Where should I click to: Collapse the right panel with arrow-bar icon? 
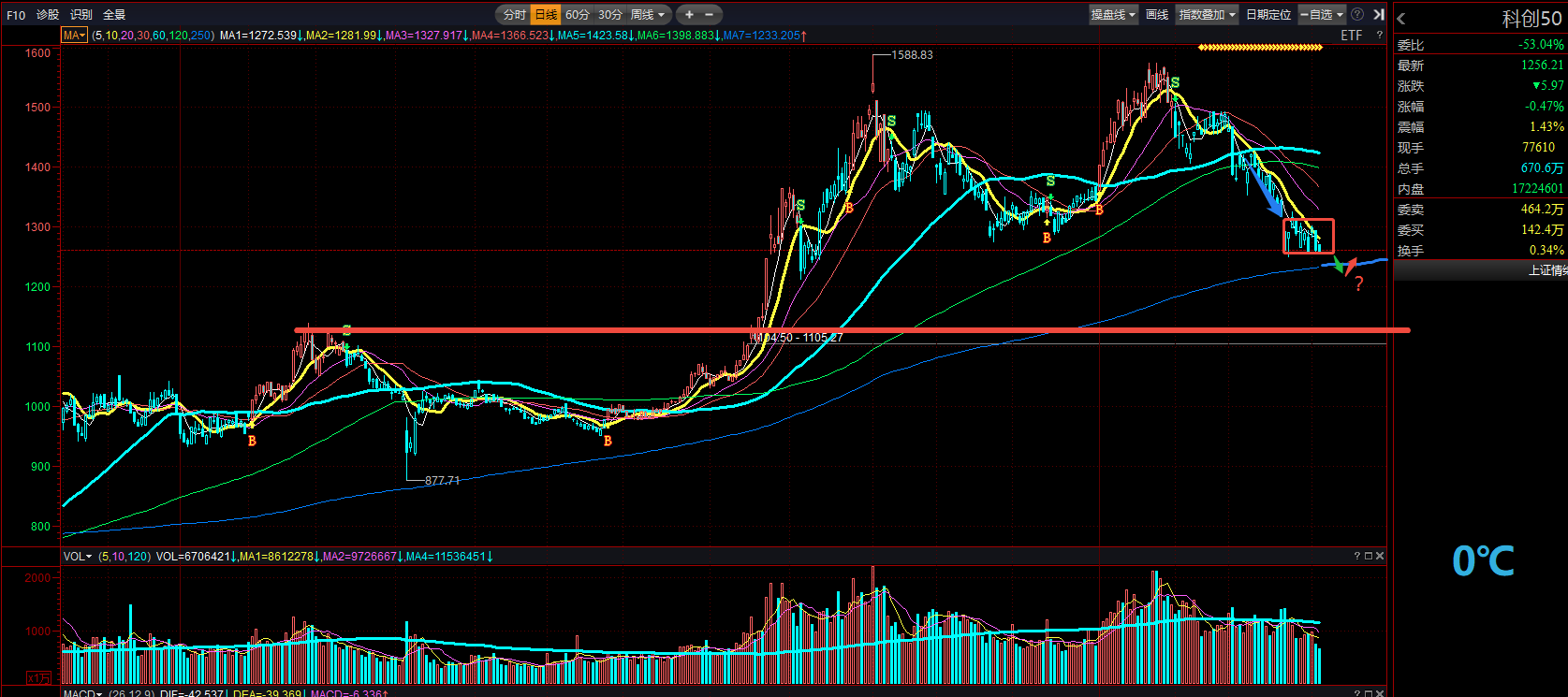tap(1379, 15)
